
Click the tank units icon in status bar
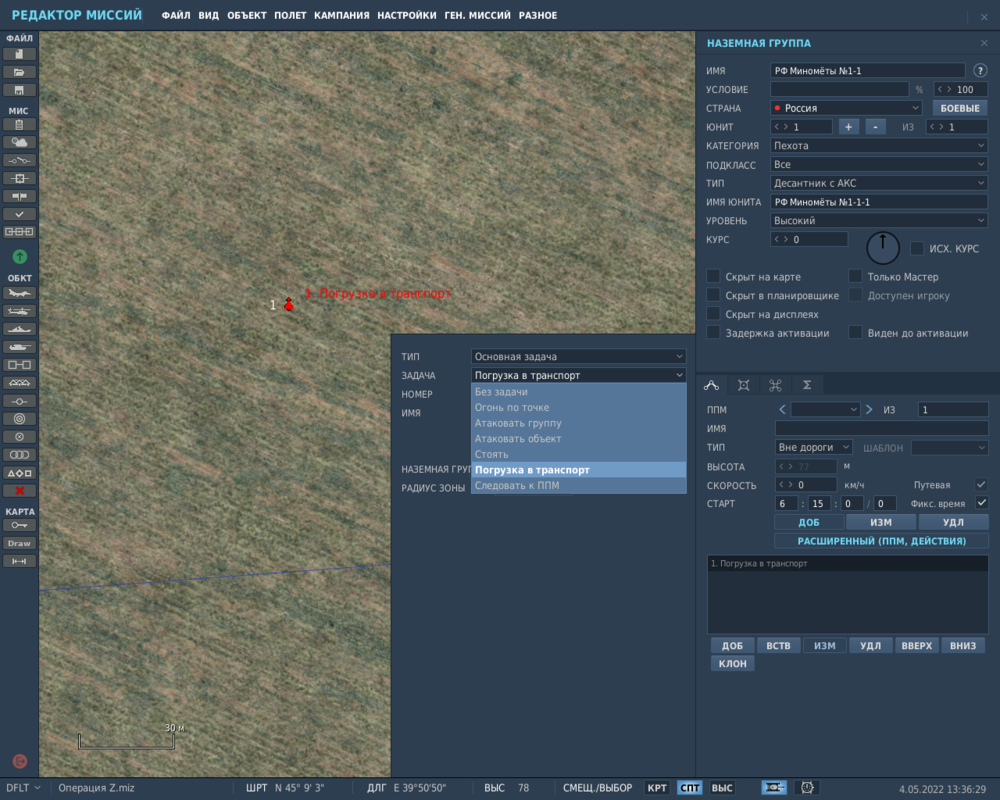[774, 787]
